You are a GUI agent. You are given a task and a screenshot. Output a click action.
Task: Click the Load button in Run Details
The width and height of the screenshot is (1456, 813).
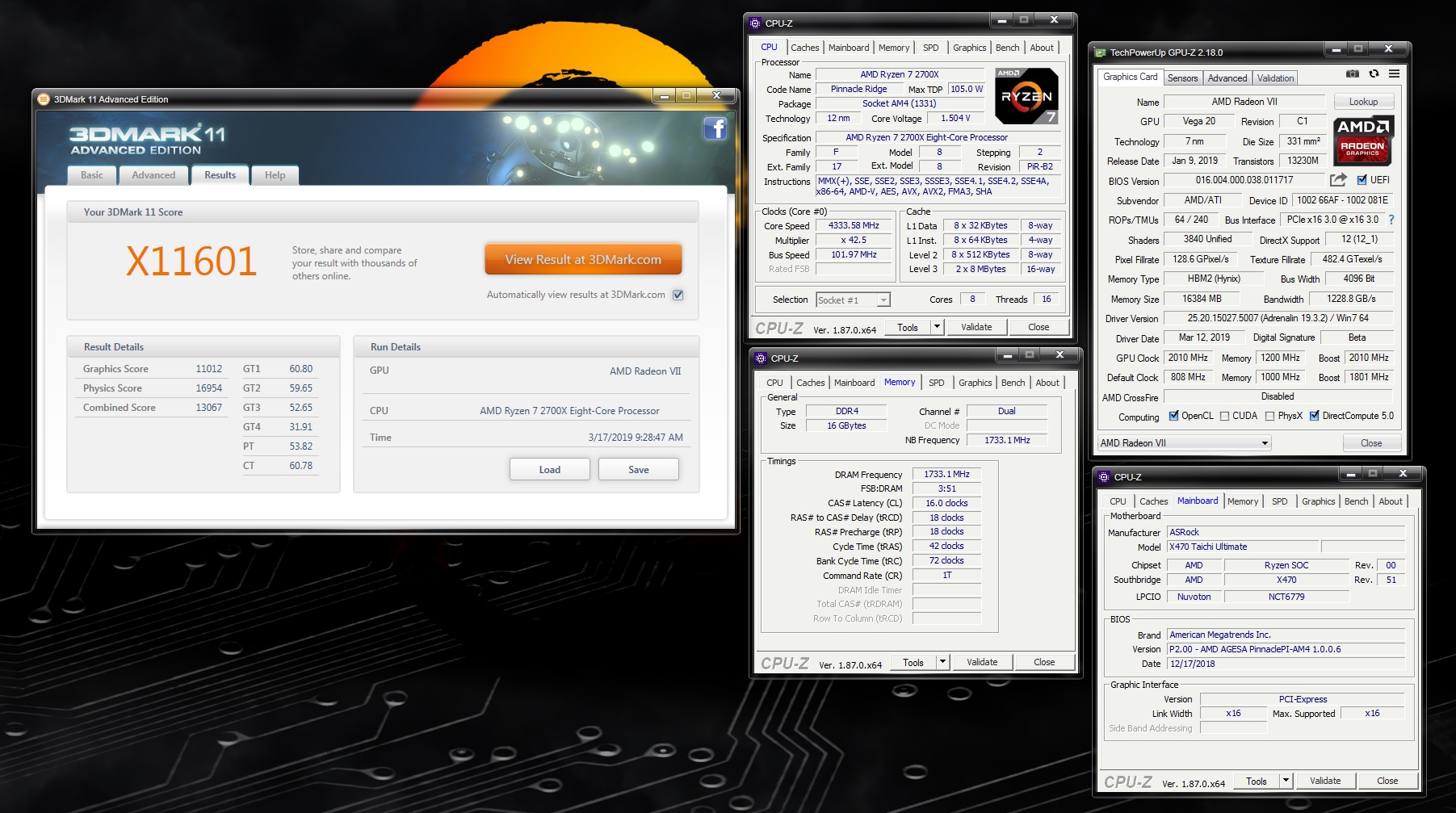[550, 470]
